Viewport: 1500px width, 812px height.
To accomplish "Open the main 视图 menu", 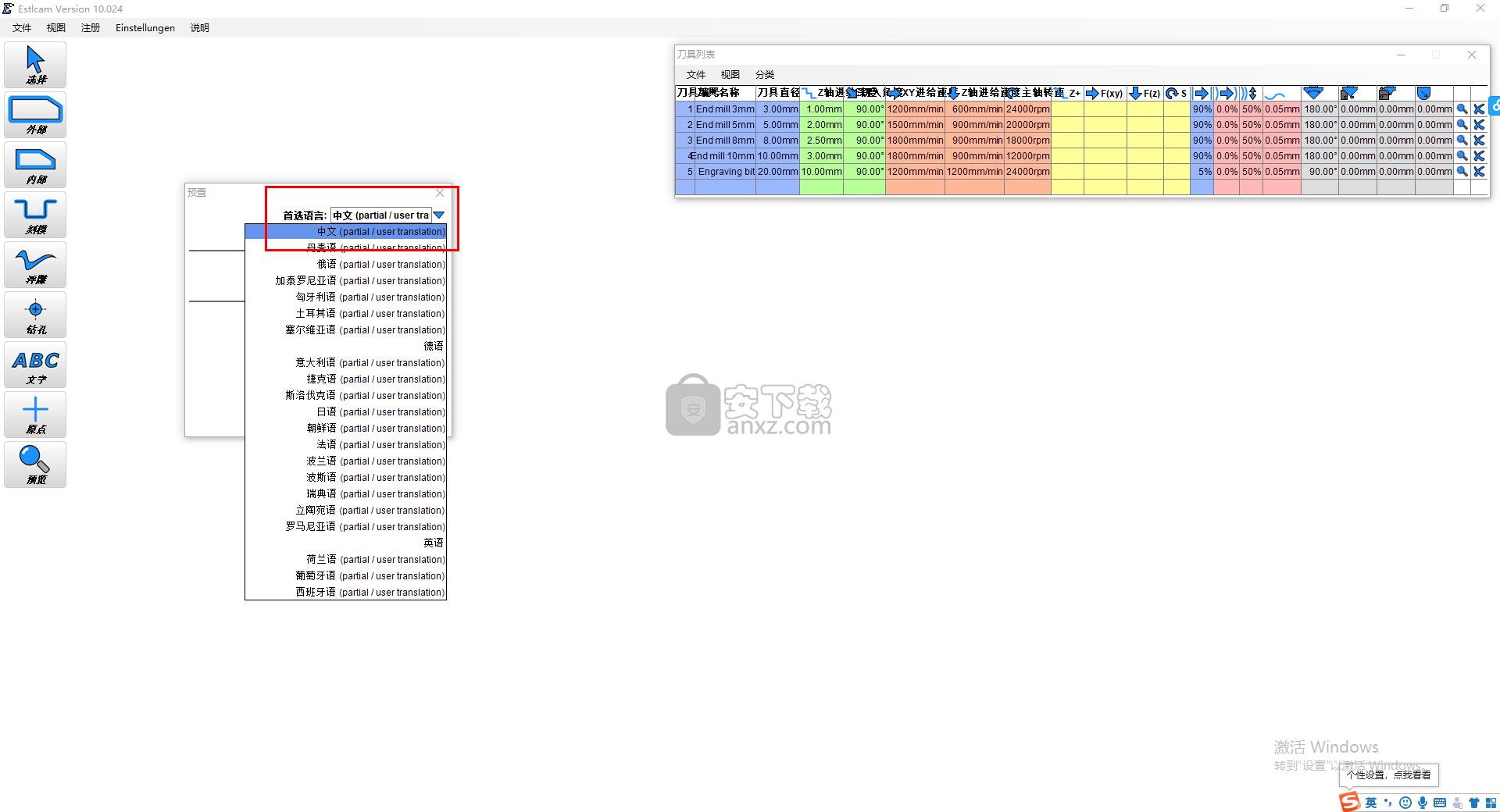I will [x=56, y=28].
